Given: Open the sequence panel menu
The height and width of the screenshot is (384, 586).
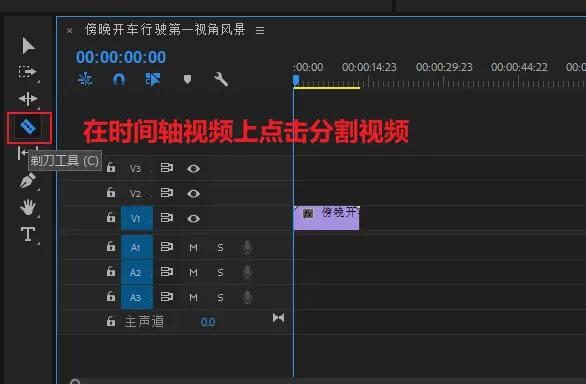Looking at the screenshot, I should 260,30.
